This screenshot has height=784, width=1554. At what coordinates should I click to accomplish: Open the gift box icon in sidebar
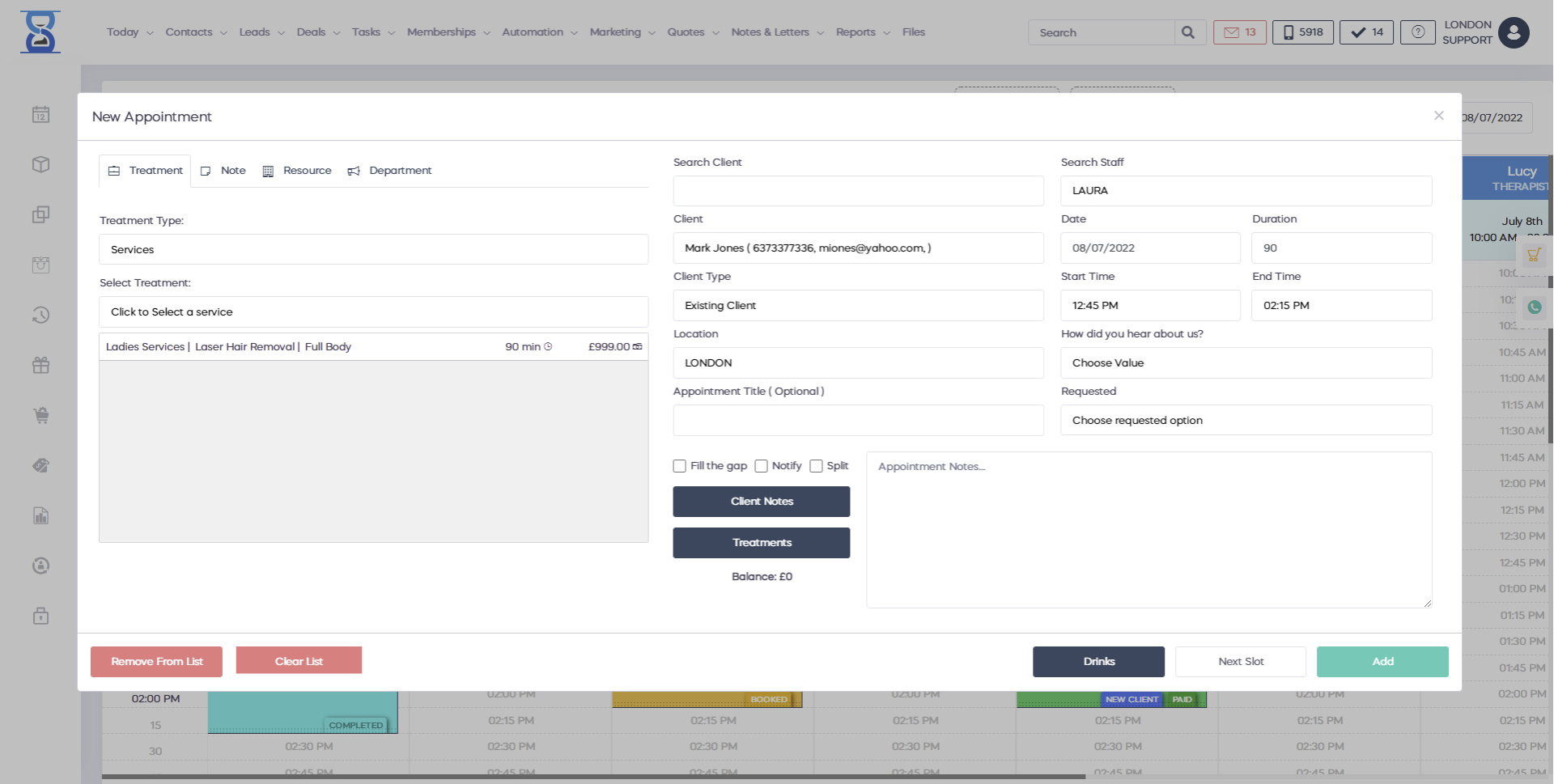click(41, 366)
